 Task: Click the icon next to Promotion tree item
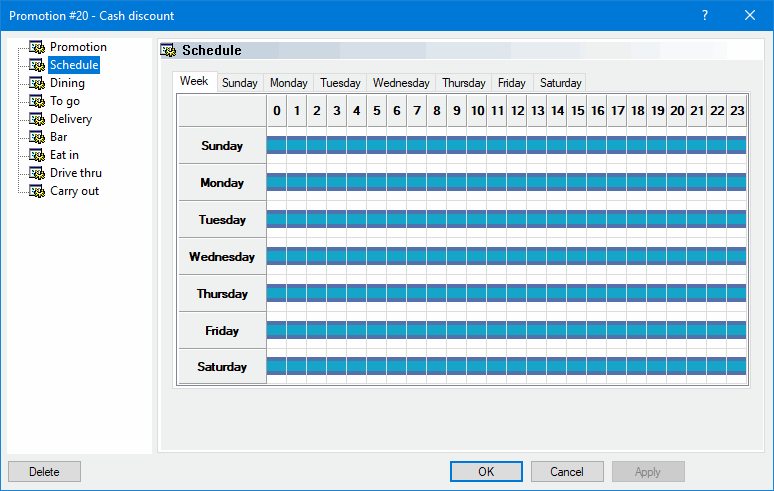pyautogui.click(x=38, y=47)
